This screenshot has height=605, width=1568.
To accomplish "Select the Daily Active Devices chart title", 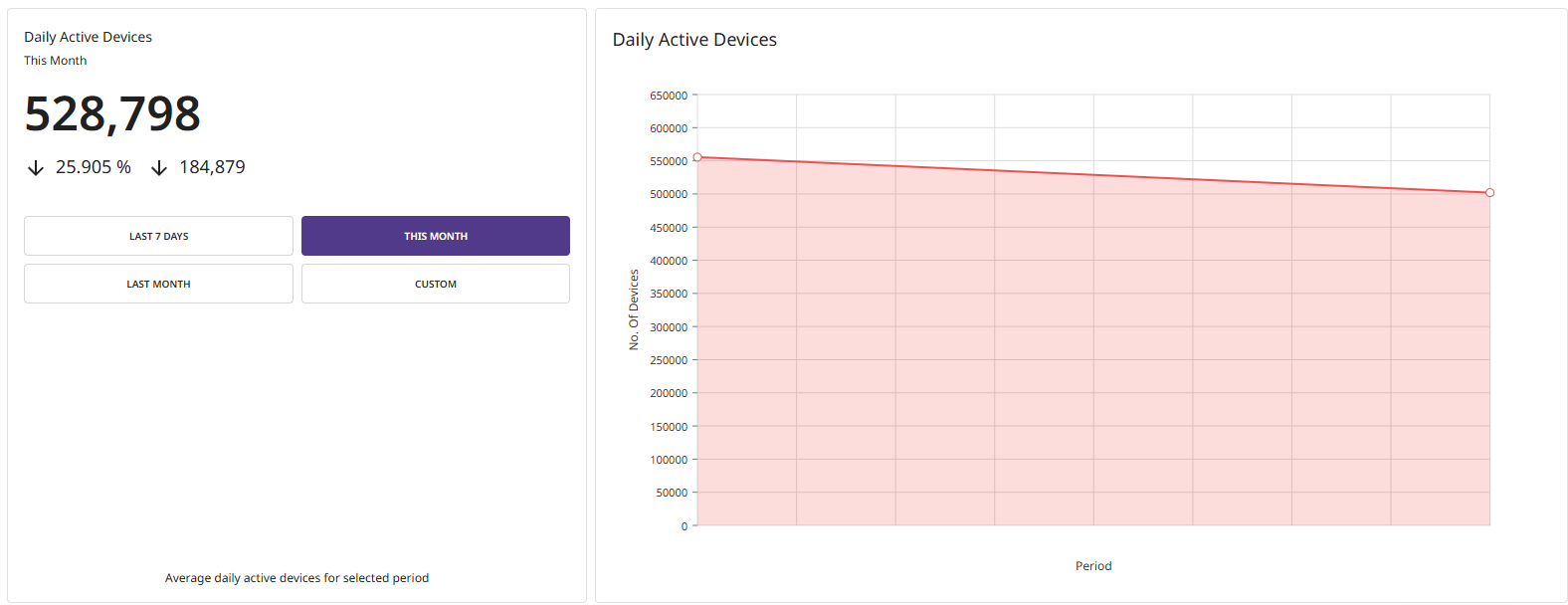I will (x=693, y=39).
